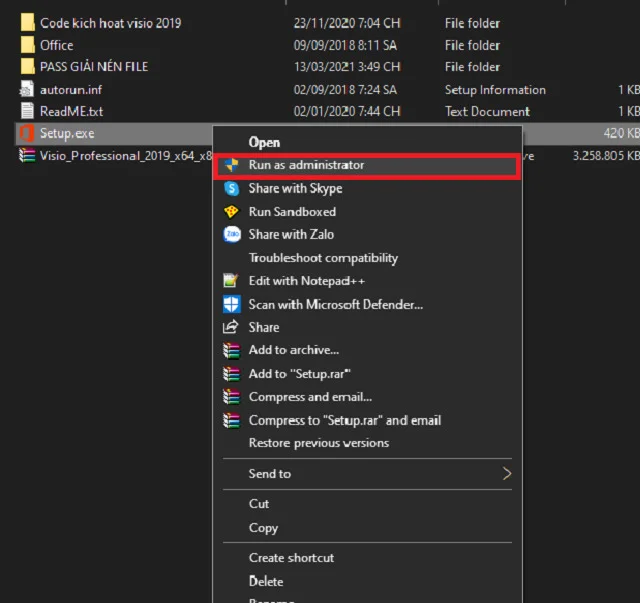640x603 pixels.
Task: Click the folder icon of Office
Action: pyautogui.click(x=27, y=45)
